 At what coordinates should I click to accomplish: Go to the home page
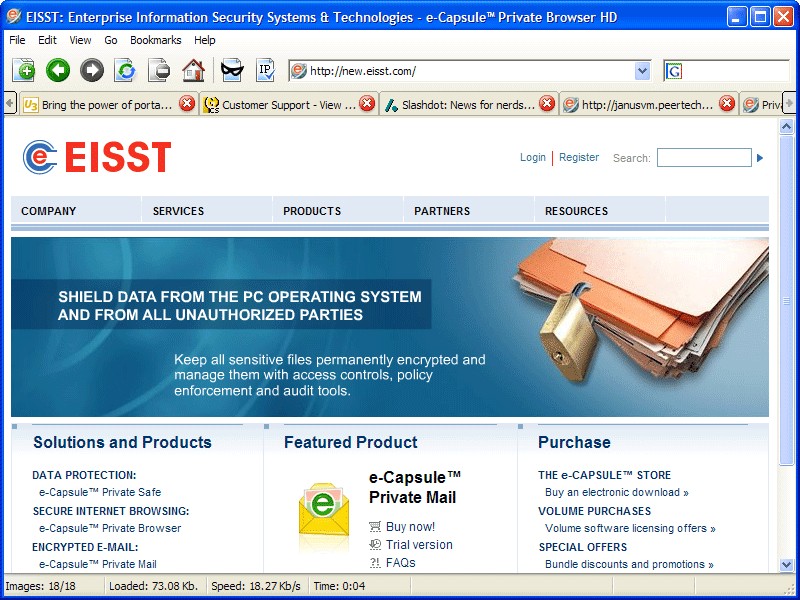(194, 70)
